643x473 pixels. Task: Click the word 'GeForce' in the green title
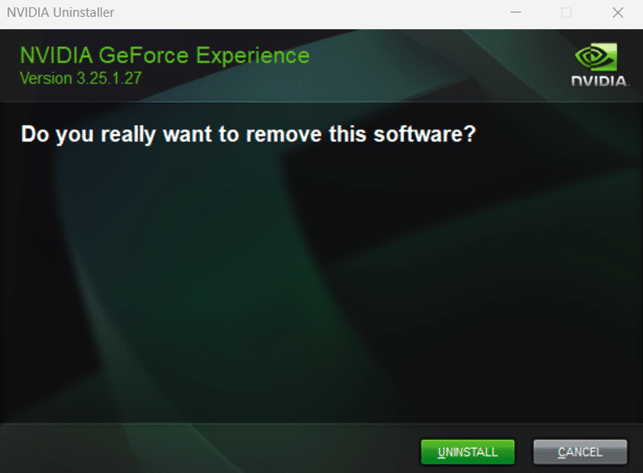point(144,56)
